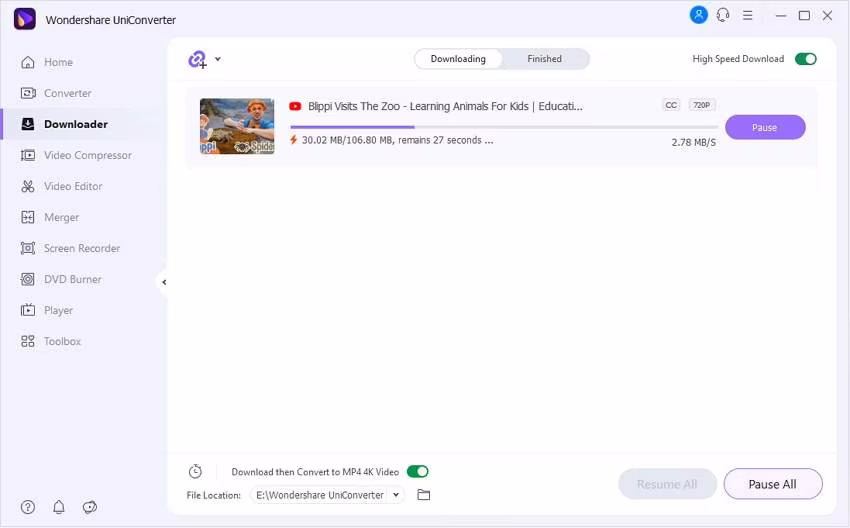Screen dimensions: 850x528
Task: Switch to the Finished tab
Action: tap(544, 59)
